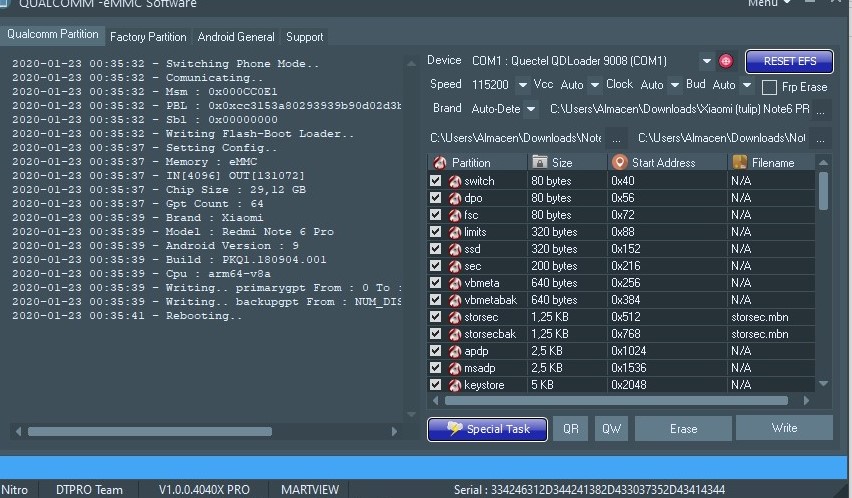Open the Clock Auto dropdown

(674, 85)
